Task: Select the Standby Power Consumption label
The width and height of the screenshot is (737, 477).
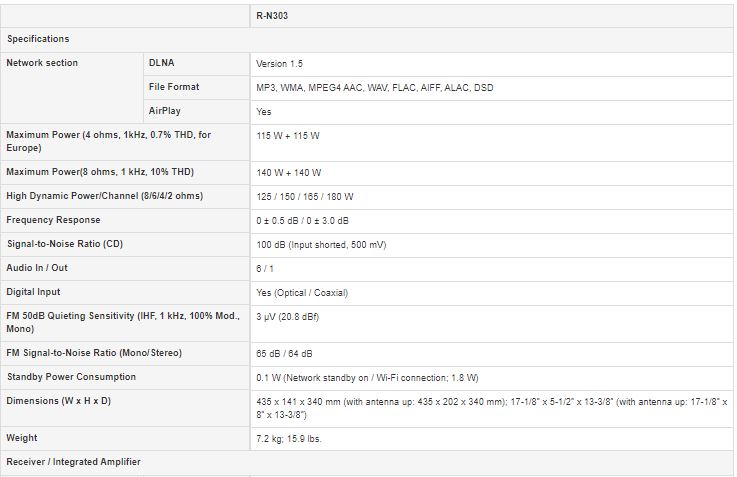Action: click(71, 377)
